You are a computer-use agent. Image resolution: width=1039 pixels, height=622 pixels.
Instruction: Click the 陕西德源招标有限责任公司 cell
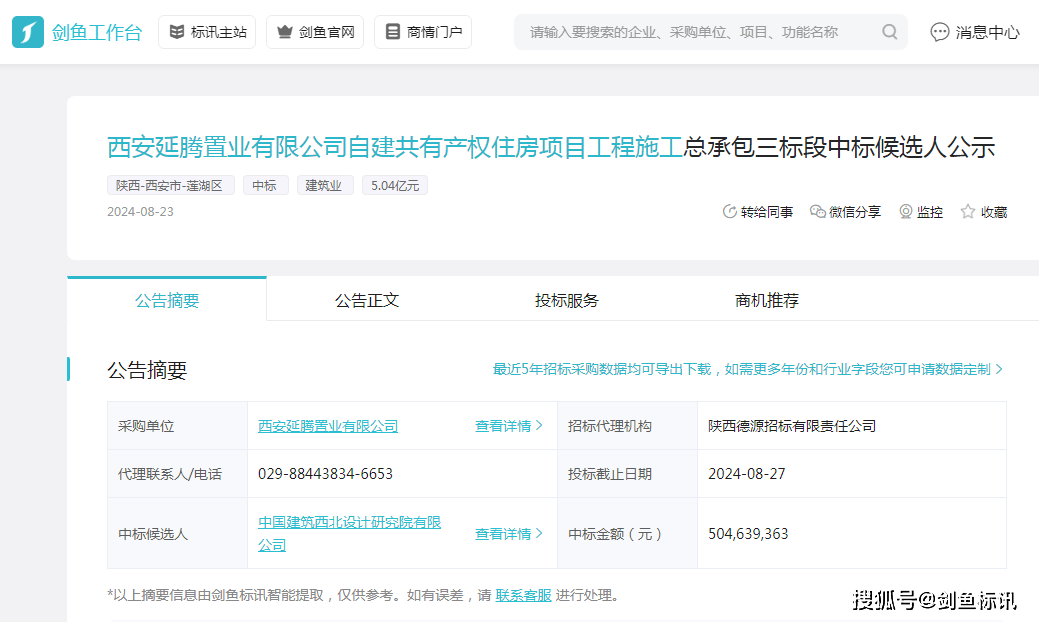pyautogui.click(x=851, y=426)
